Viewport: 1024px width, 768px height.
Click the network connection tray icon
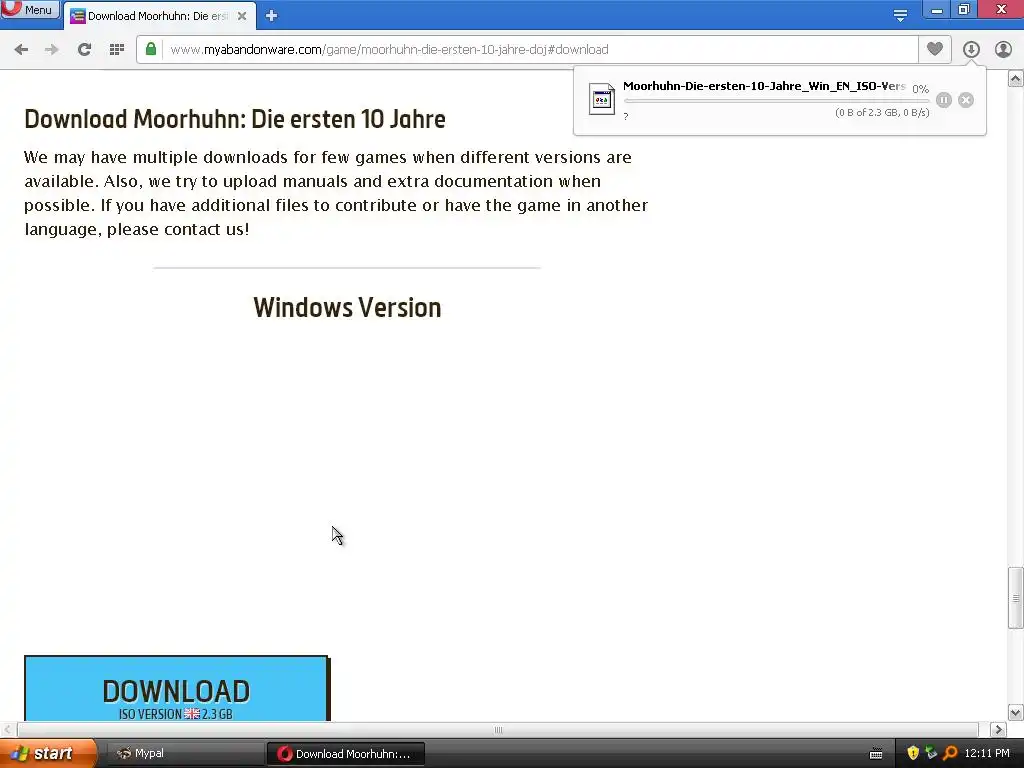pos(931,753)
